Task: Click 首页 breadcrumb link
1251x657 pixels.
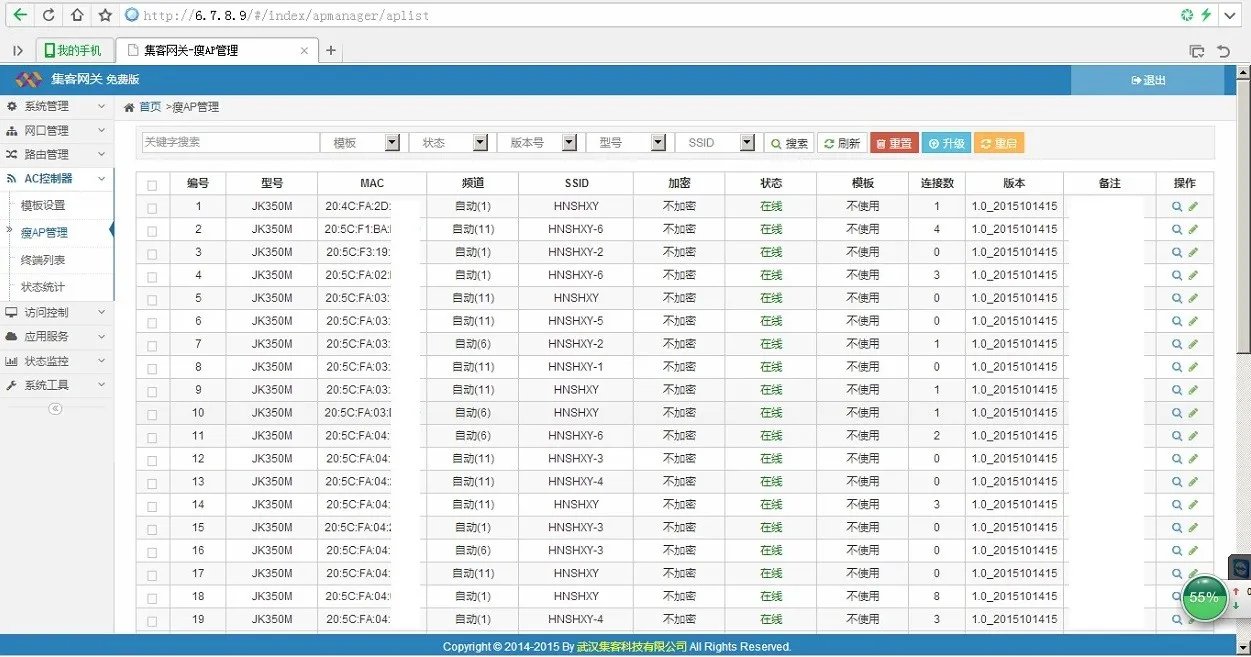Action: click(149, 107)
